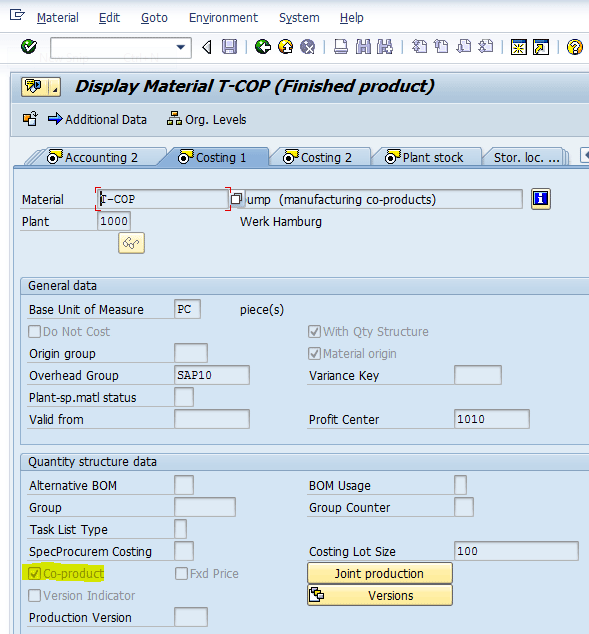Click the green Back arrow icon
Image resolution: width=589 pixels, height=634 pixels.
pyautogui.click(x=263, y=47)
